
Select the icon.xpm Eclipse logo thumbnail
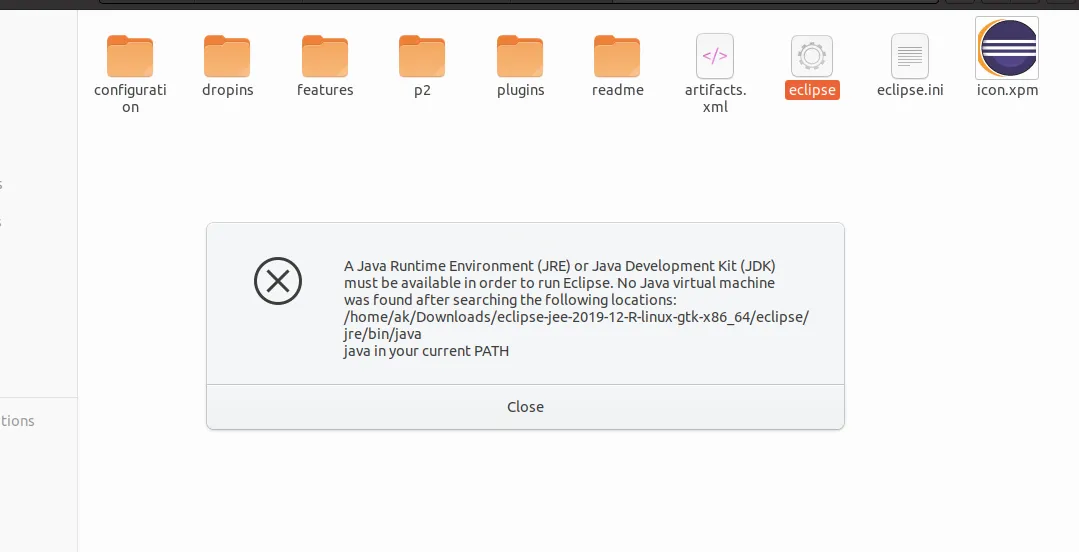click(1007, 48)
